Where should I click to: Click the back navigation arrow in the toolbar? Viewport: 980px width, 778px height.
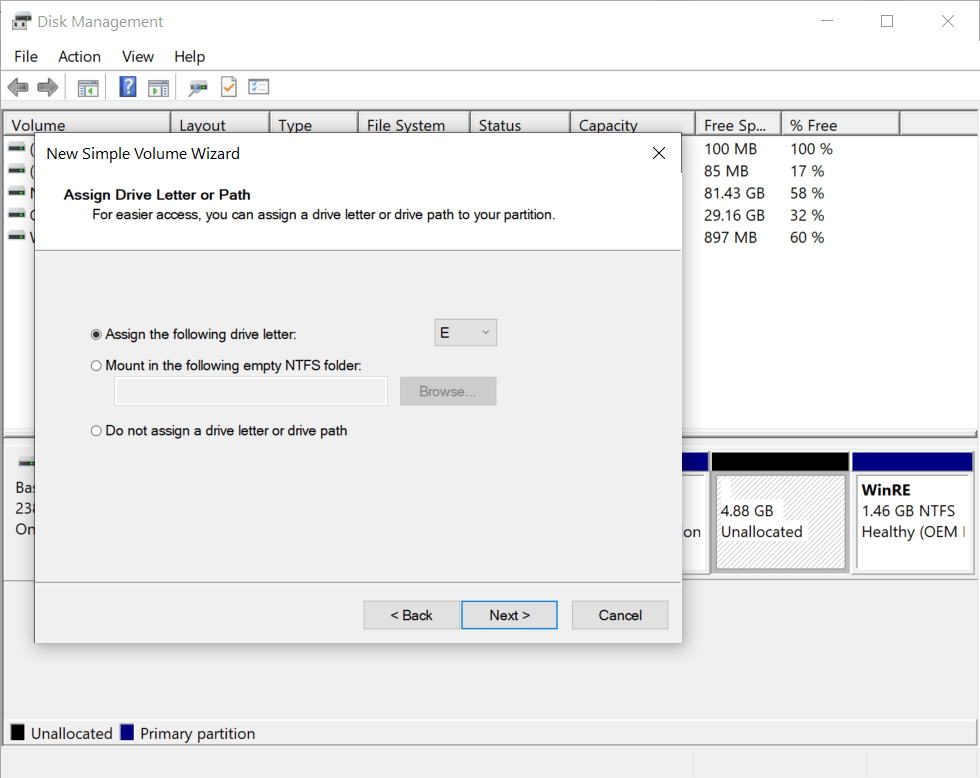point(18,87)
